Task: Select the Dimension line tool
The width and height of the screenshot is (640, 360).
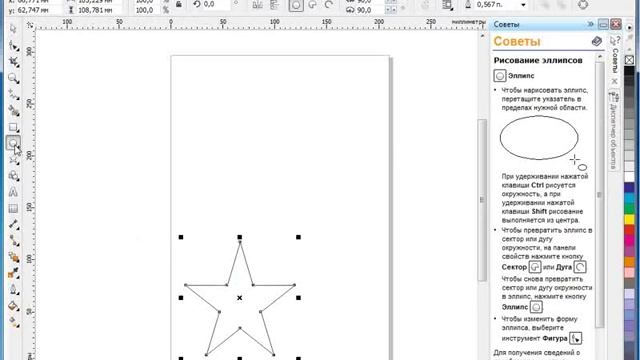Action: click(13, 225)
